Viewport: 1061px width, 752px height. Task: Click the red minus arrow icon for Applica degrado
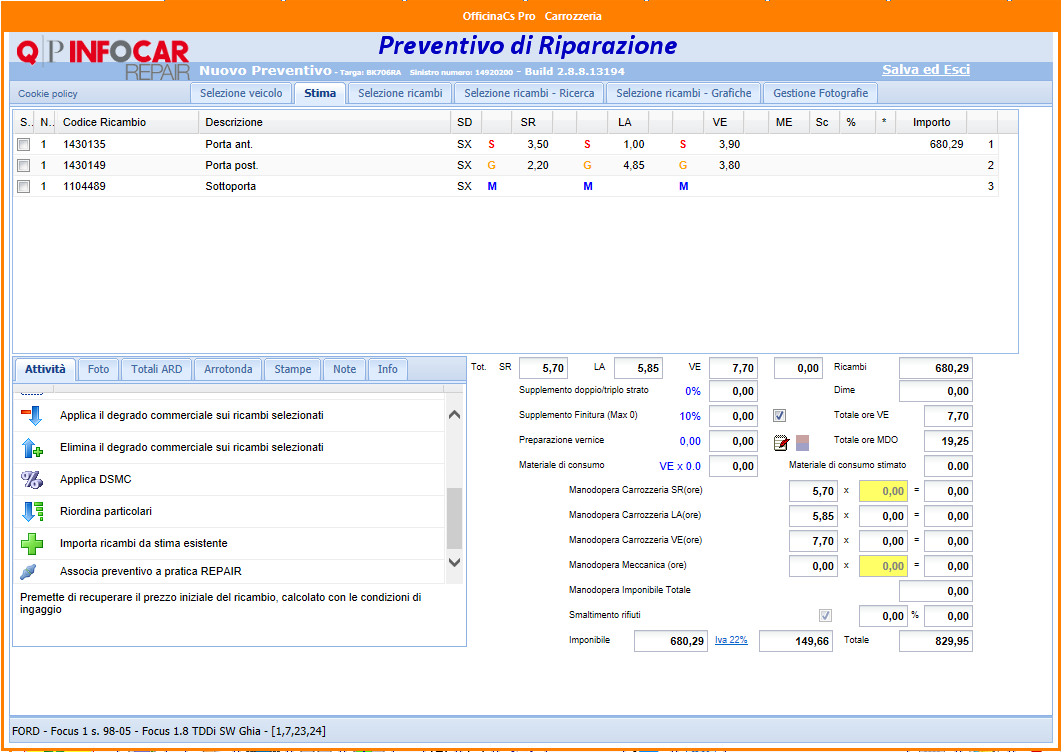31,415
